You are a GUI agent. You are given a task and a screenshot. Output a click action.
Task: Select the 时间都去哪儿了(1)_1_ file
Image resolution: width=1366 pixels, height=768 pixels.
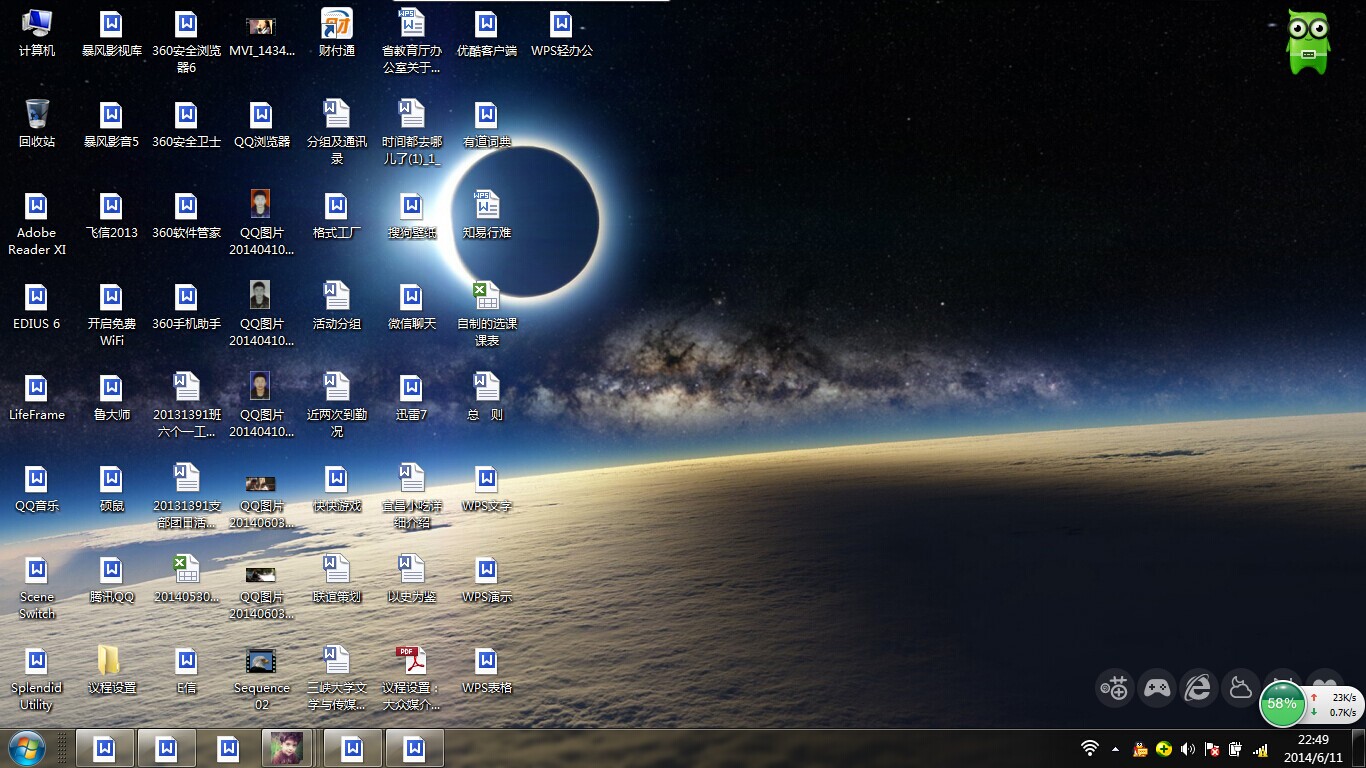[x=412, y=133]
